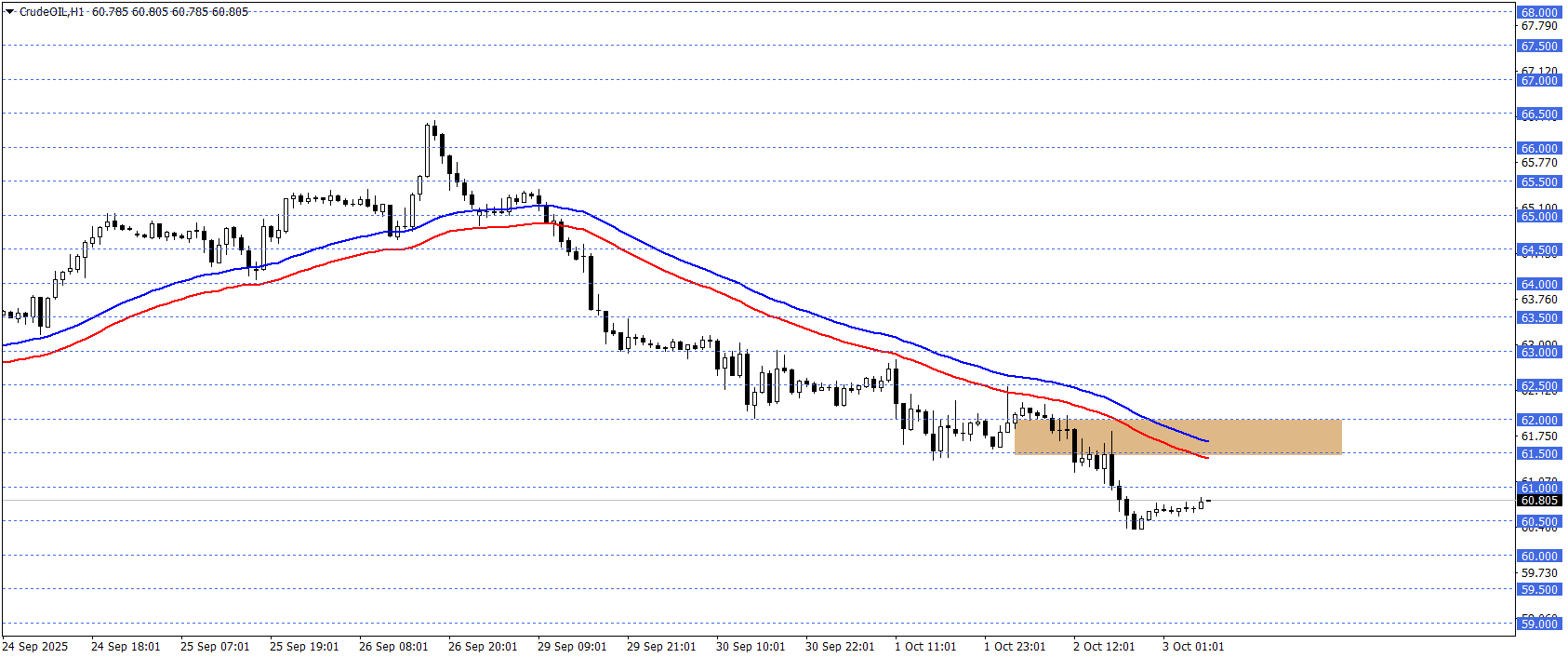Viewport: 1568px width, 658px height.
Task: Click the 1 Oct 23:01 time label
Action: (x=1015, y=647)
